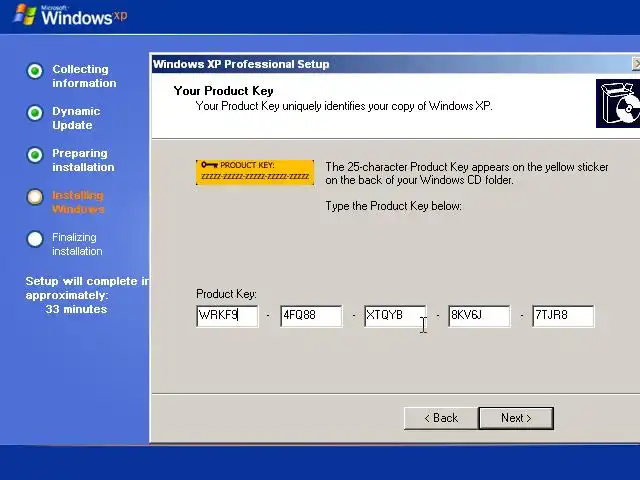640x480 pixels.
Task: Click the fifth key field 7TJR8
Action: click(x=563, y=316)
